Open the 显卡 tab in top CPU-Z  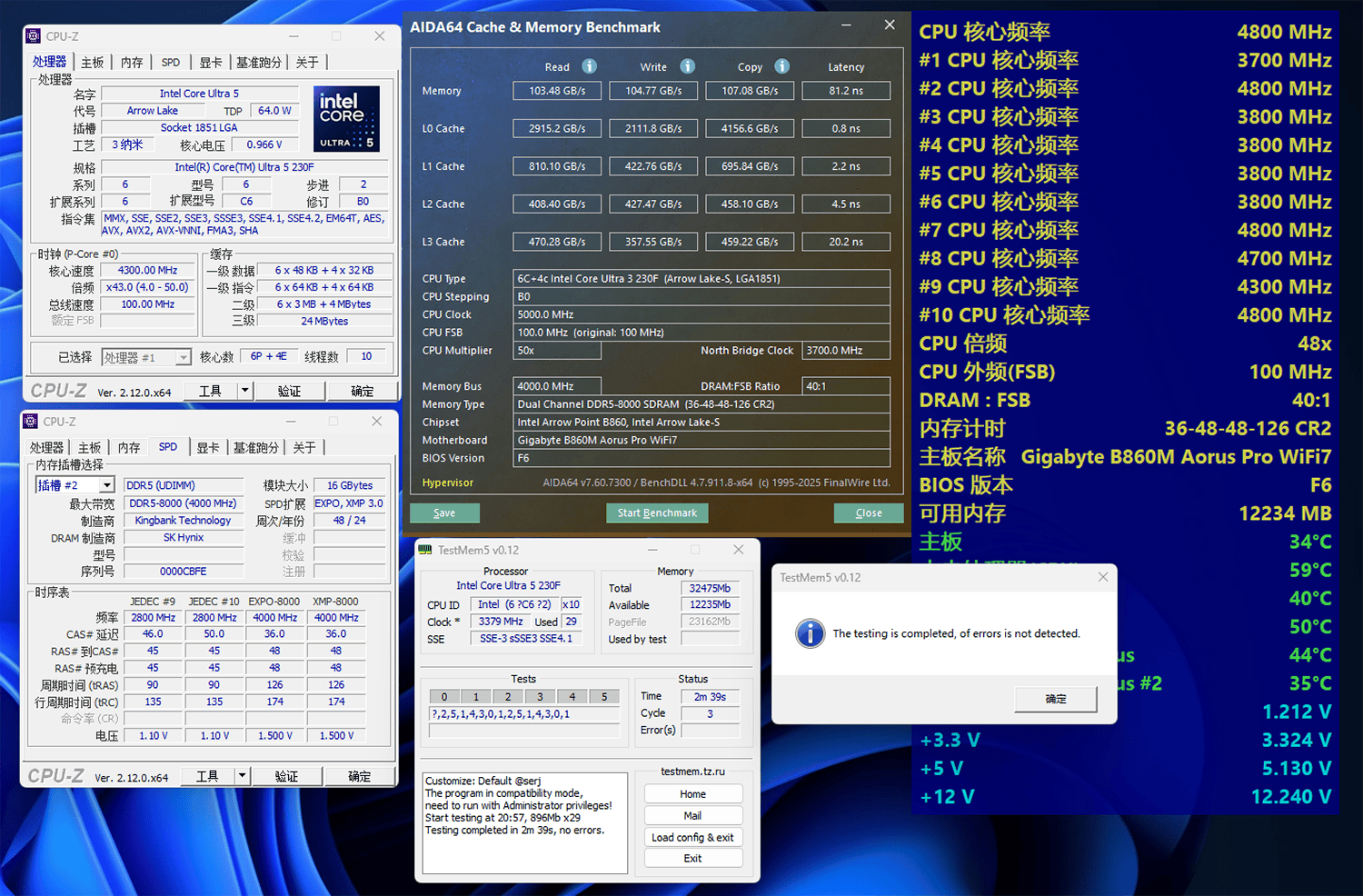tap(211, 63)
